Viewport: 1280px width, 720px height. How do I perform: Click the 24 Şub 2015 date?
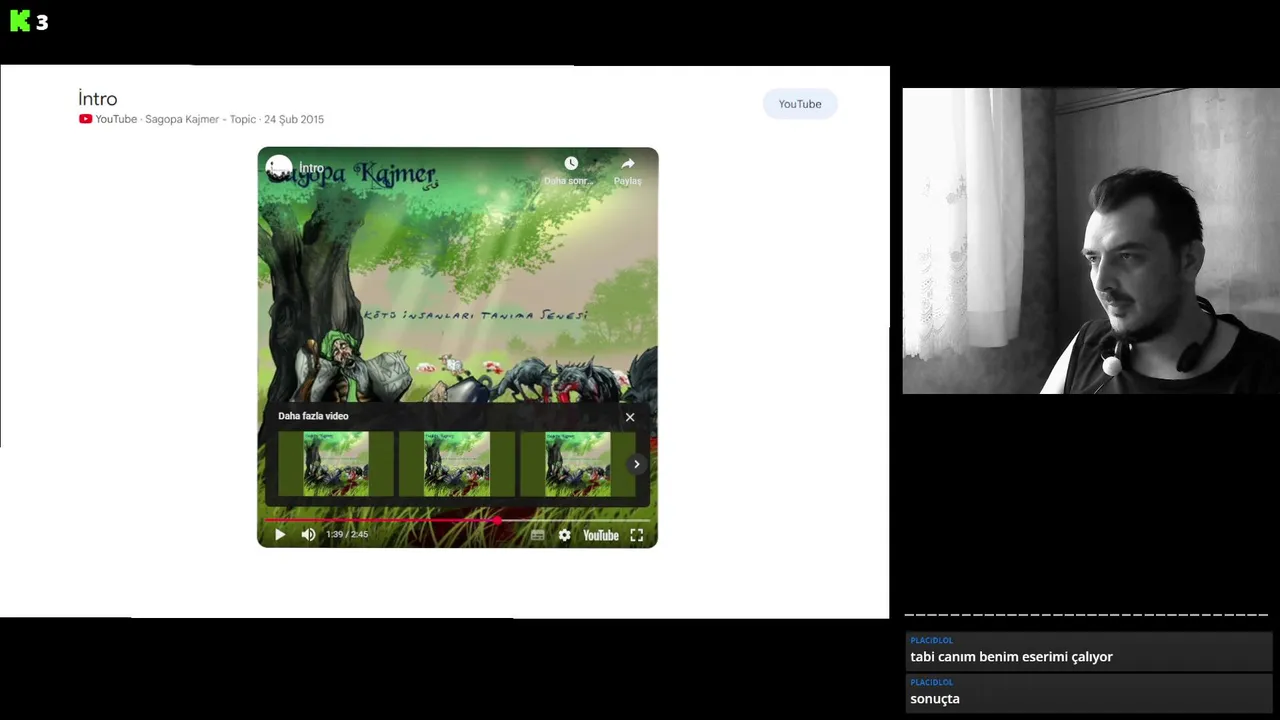(294, 119)
